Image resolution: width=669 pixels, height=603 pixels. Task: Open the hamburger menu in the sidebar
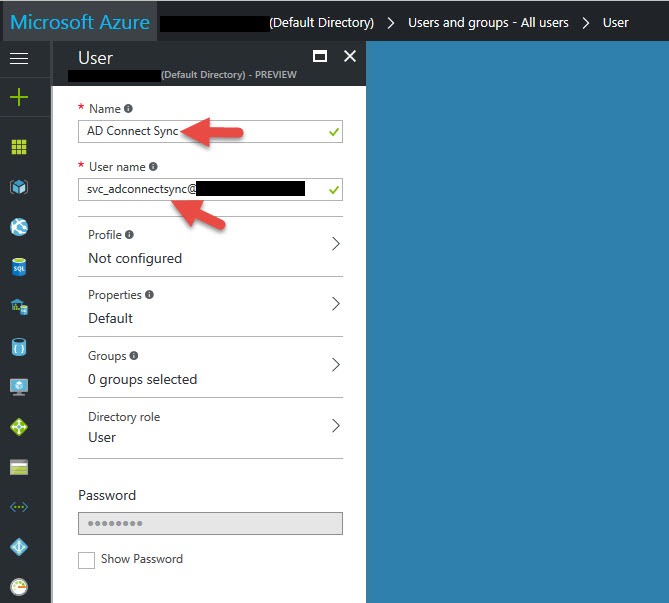coord(19,59)
